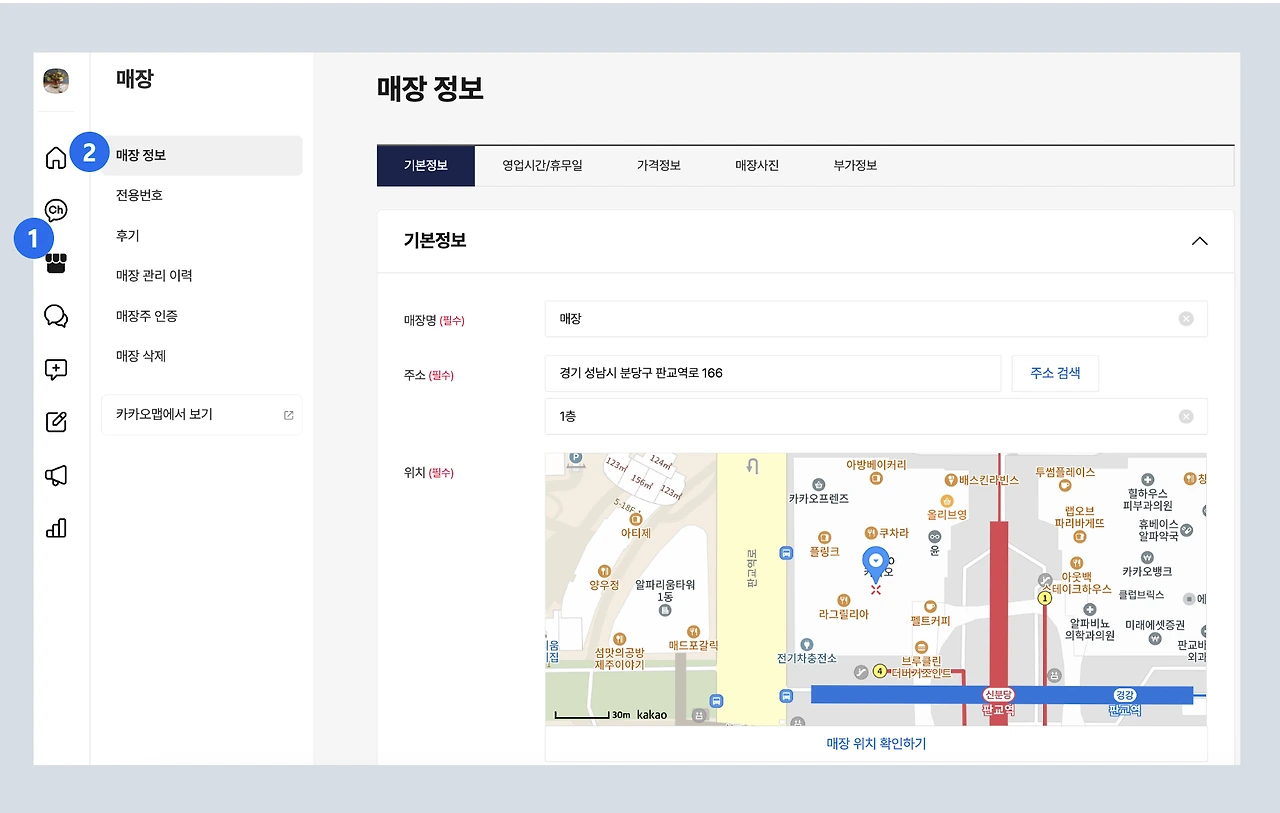The width and height of the screenshot is (1280, 813).
Task: Switch to the 가격정보 tab
Action: [658, 165]
